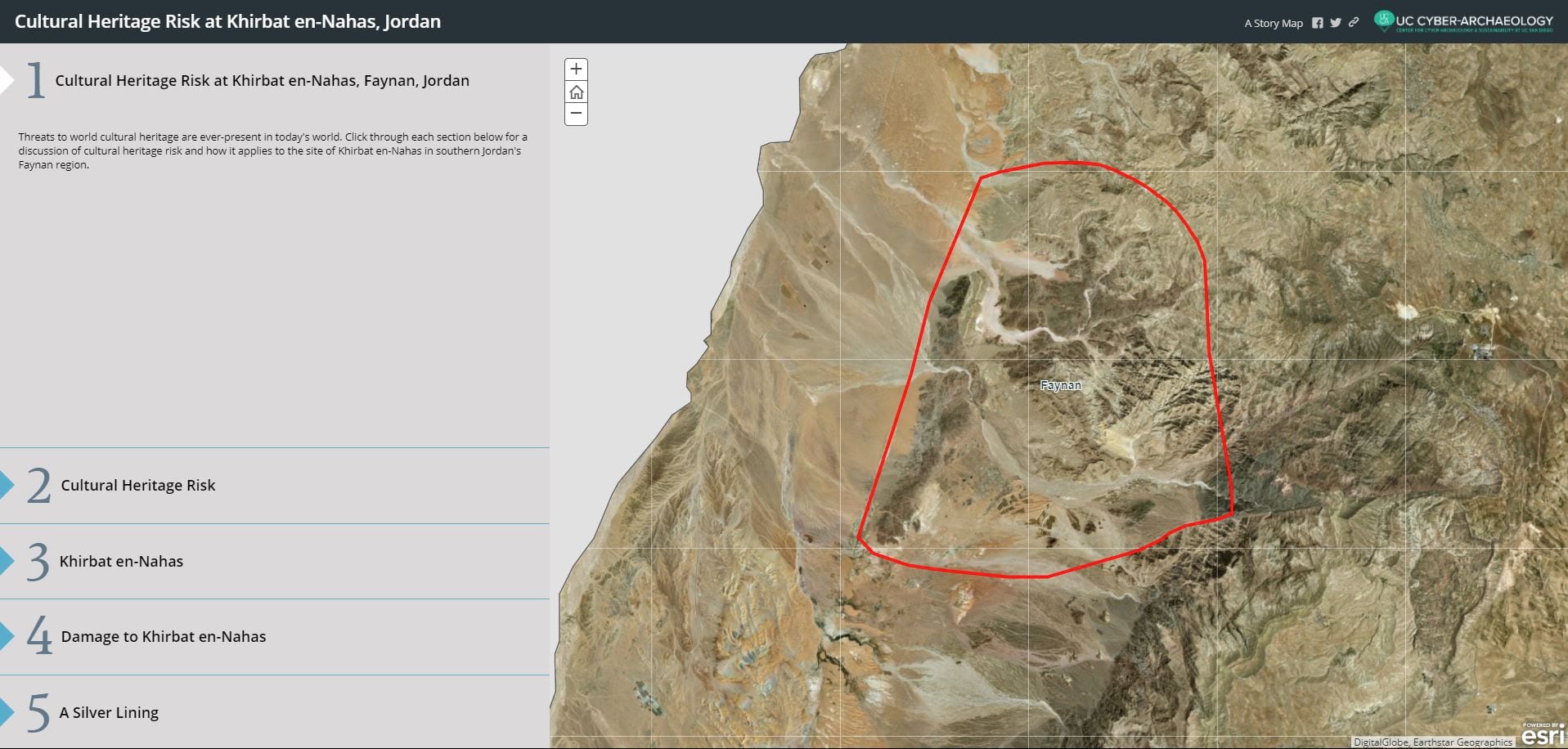Expand section 3 Khirbat en-Nahas

click(122, 562)
